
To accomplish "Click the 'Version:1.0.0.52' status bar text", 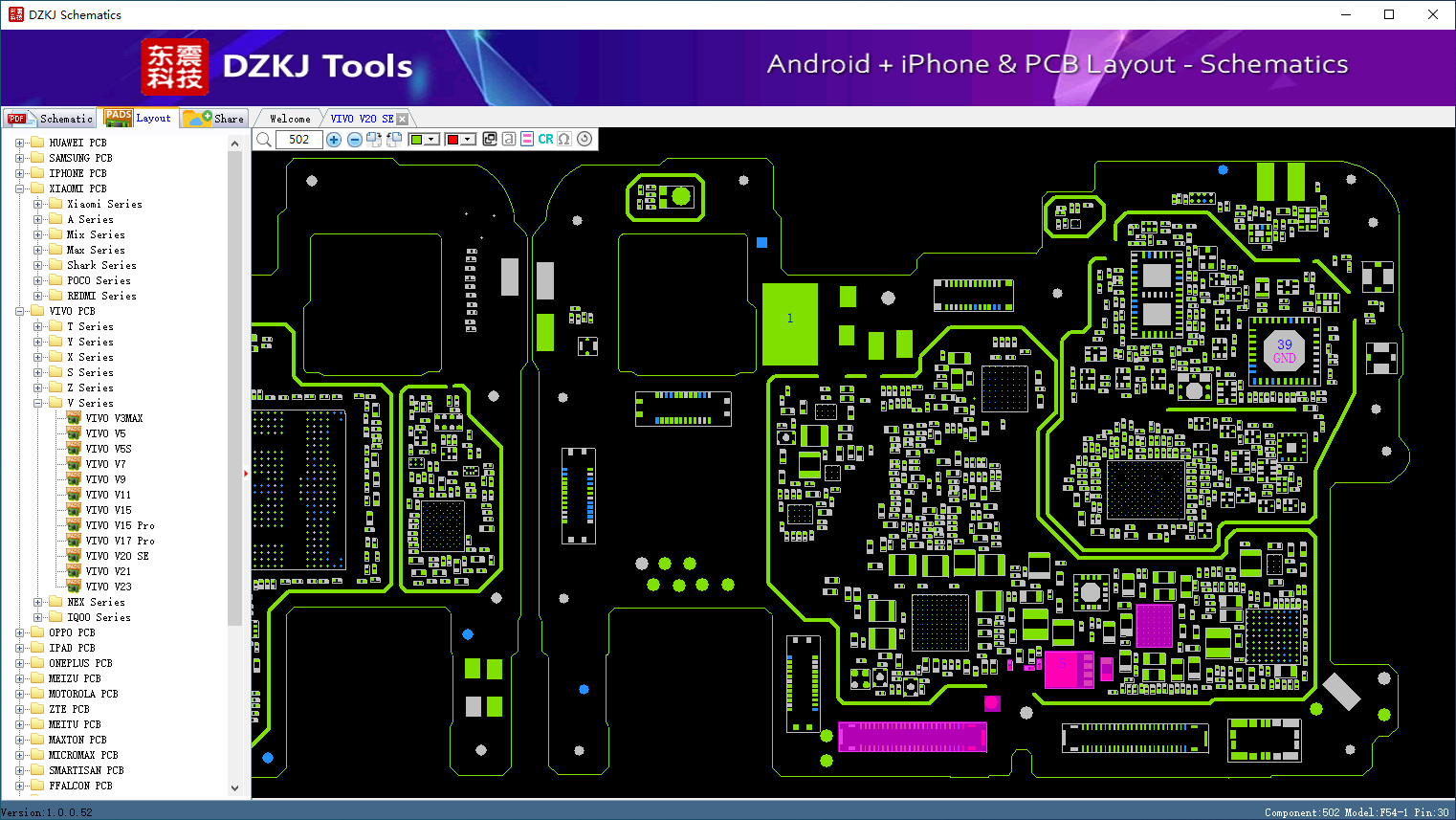I will 47,812.
